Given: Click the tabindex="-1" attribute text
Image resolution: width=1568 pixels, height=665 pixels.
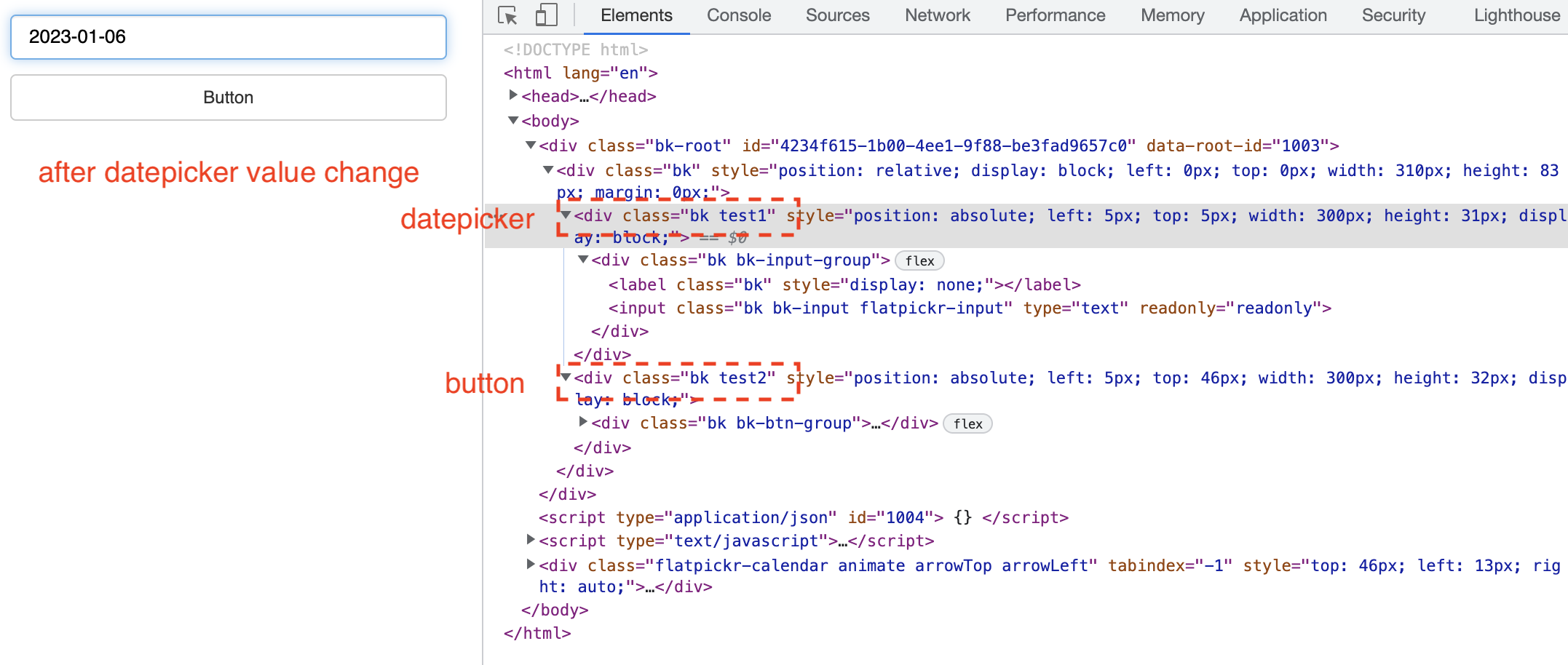Looking at the screenshot, I should point(1170,565).
